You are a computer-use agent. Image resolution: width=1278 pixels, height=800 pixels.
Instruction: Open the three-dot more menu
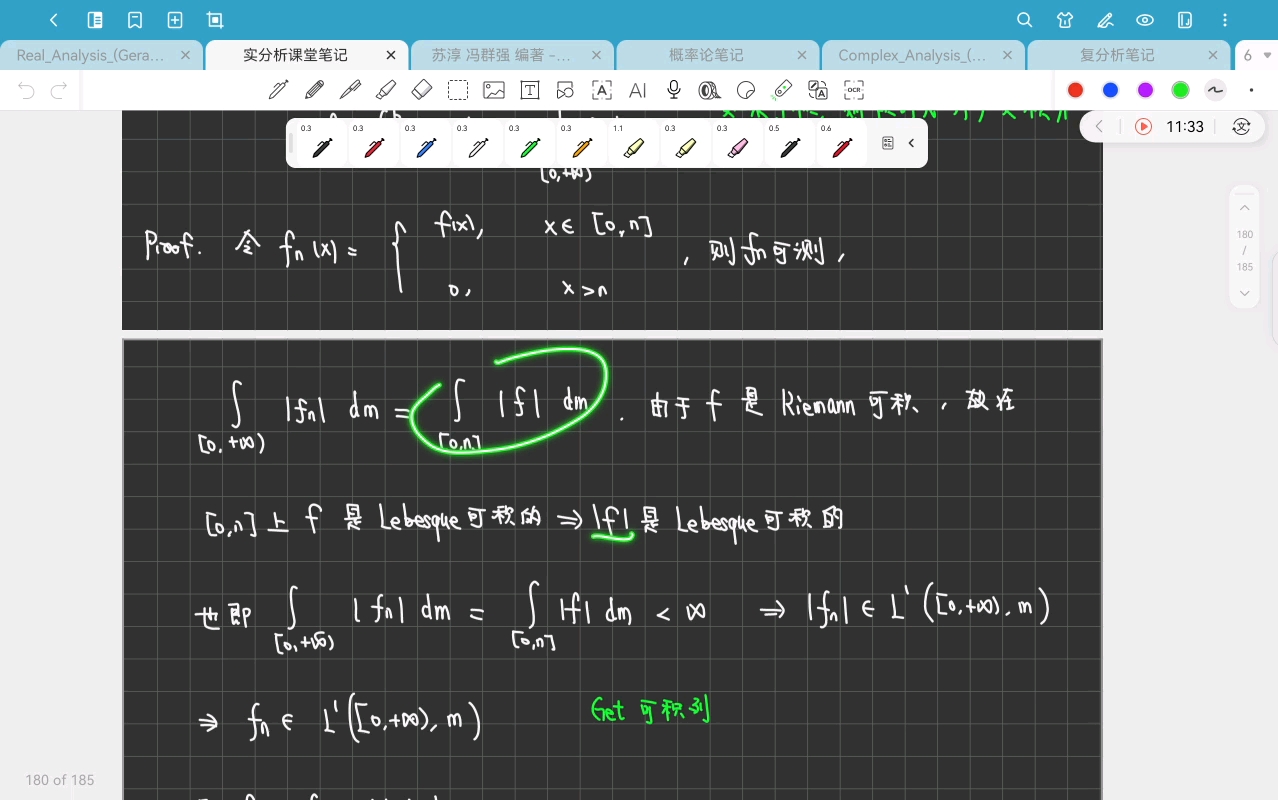[x=1226, y=20]
